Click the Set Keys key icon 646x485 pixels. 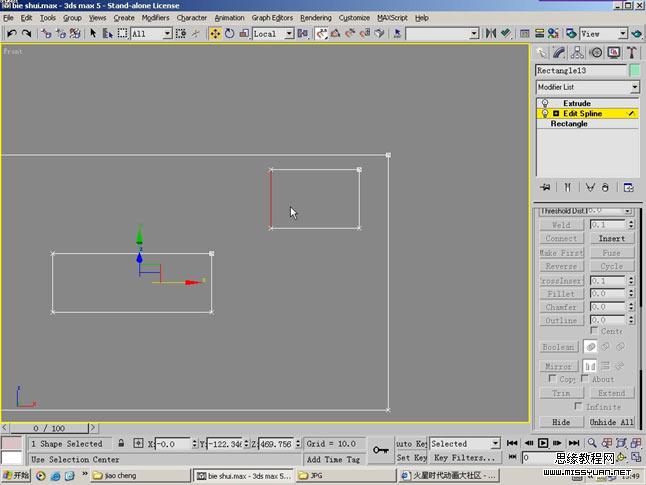[380, 450]
